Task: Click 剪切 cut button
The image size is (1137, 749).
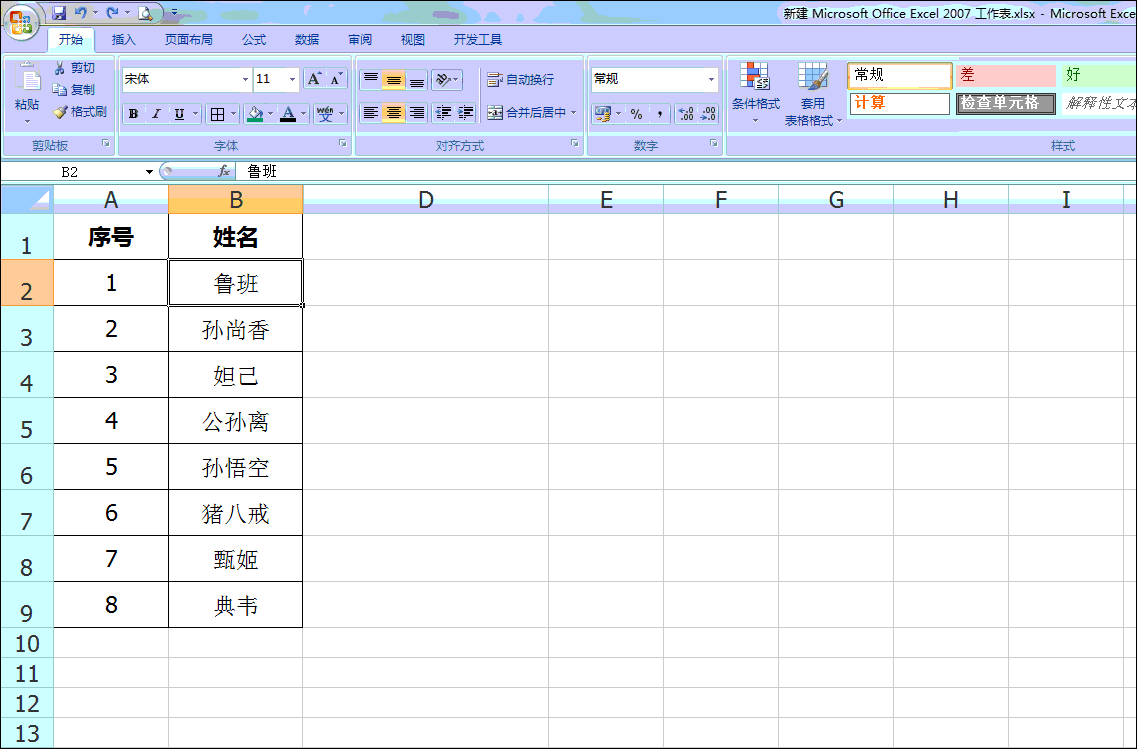Action: 74,67
